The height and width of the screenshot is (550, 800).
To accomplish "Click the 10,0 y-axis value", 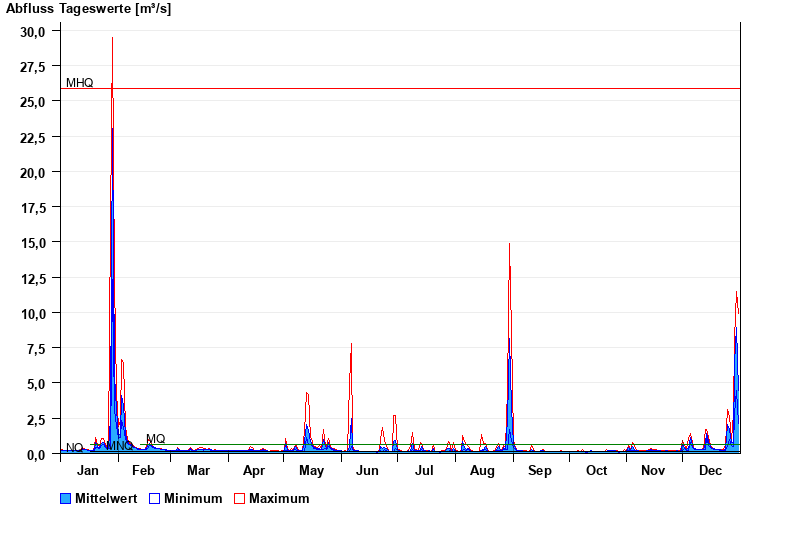I will [33, 314].
